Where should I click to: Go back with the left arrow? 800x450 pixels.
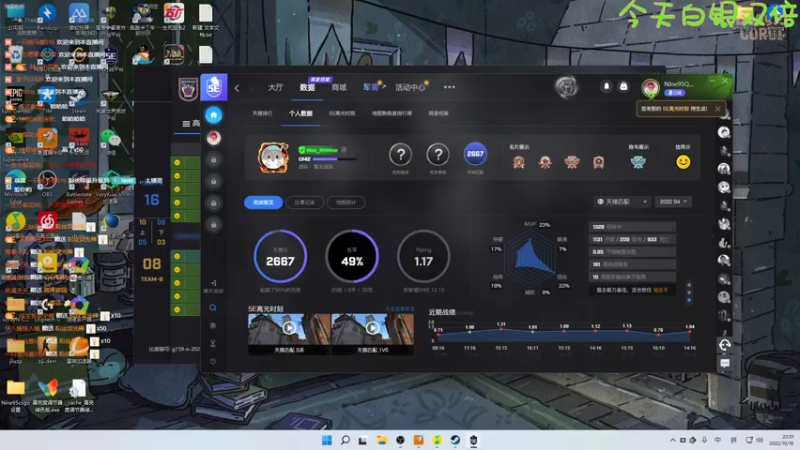pyautogui.click(x=237, y=88)
